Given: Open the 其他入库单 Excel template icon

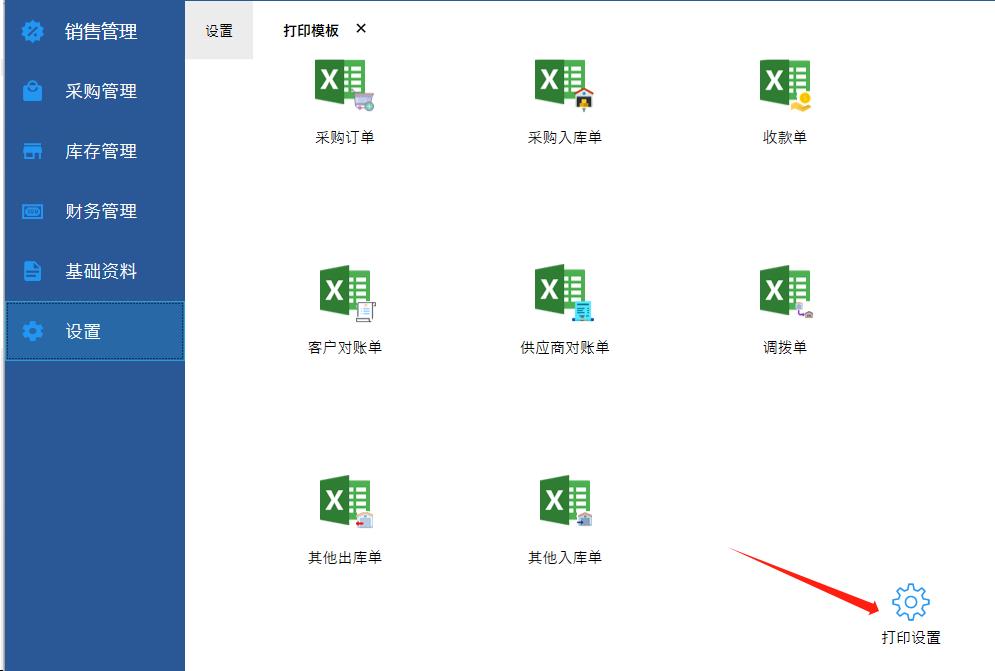Looking at the screenshot, I should (565, 500).
